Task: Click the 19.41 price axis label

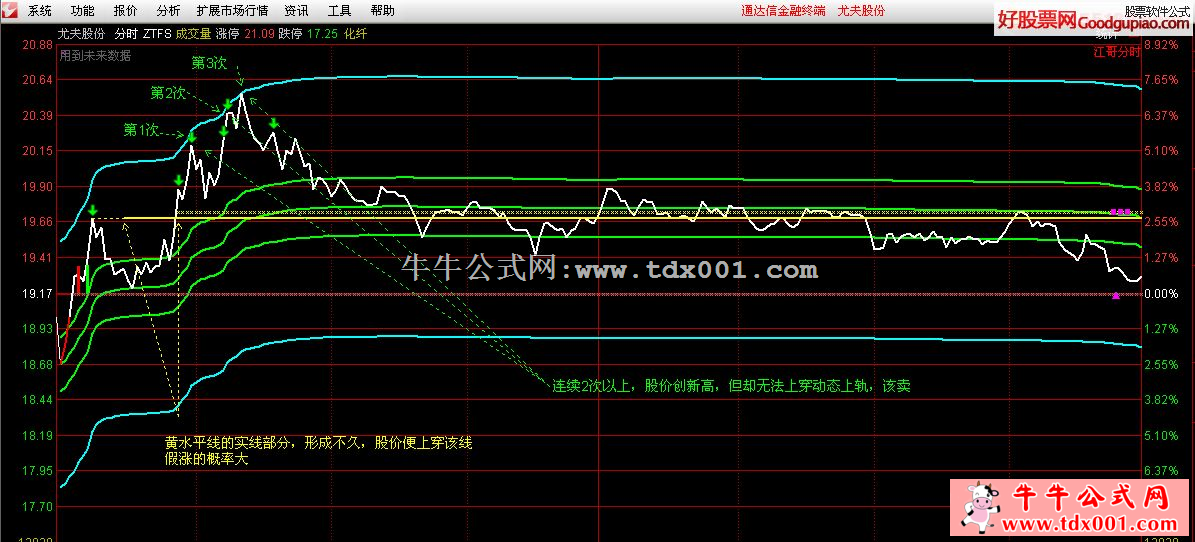Action: [x=36, y=258]
